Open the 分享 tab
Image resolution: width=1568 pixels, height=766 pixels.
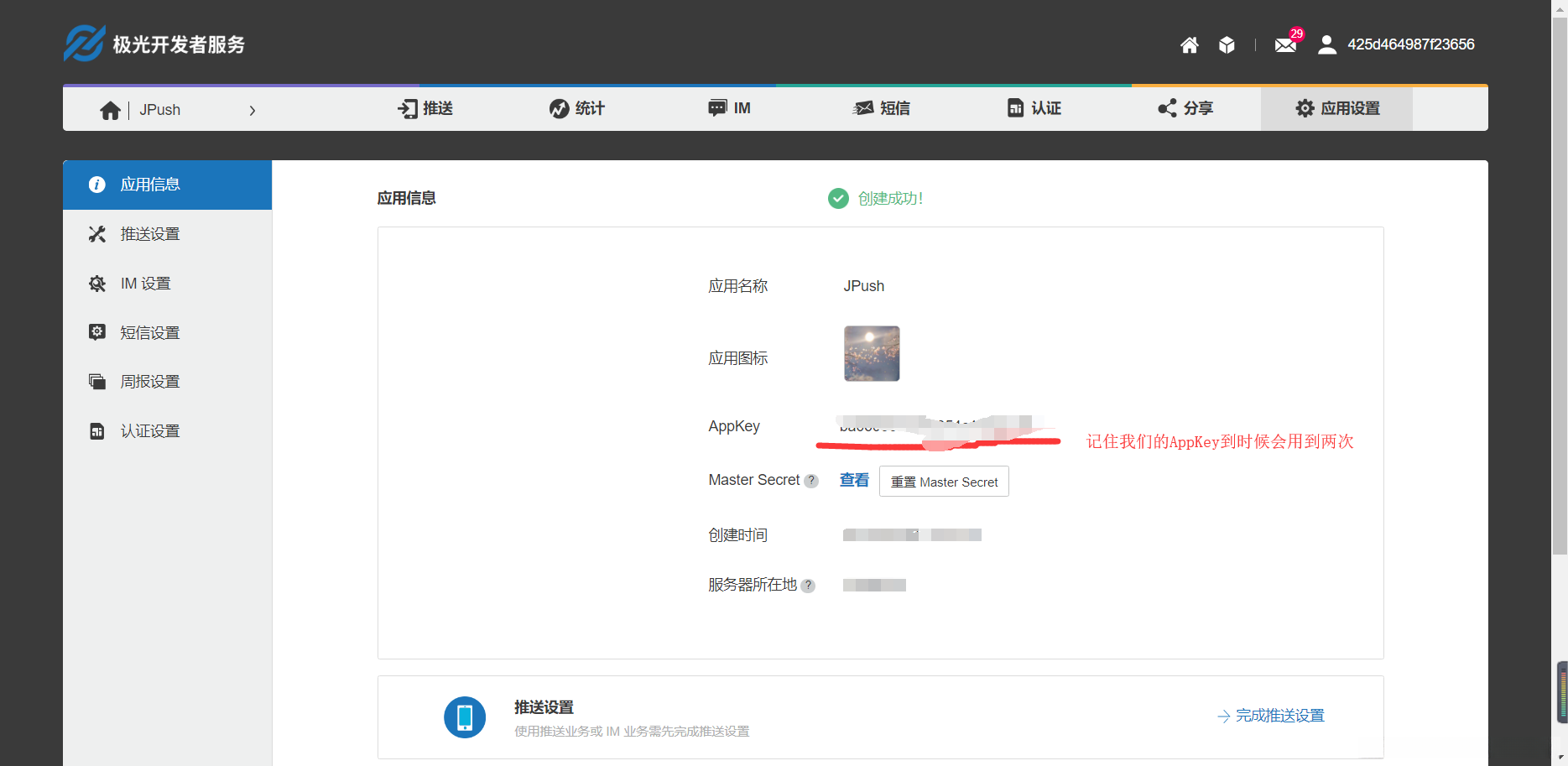[1185, 108]
